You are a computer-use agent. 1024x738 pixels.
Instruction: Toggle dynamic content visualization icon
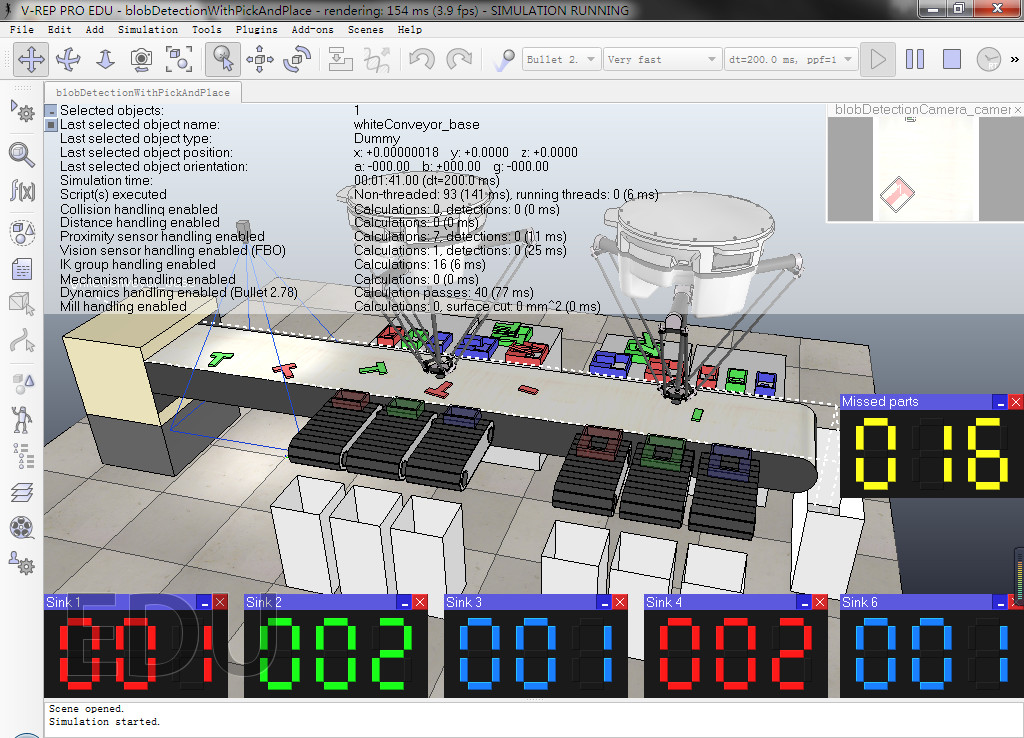[504, 59]
